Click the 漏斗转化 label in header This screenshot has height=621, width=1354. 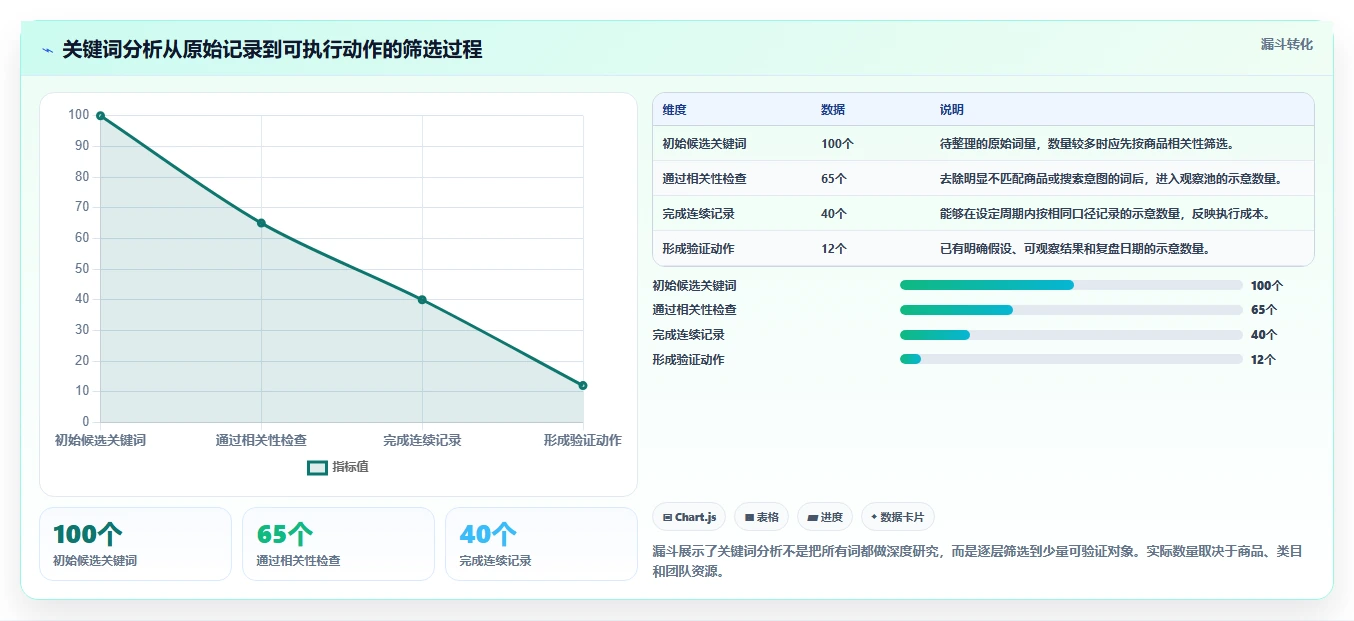[x=1286, y=44]
